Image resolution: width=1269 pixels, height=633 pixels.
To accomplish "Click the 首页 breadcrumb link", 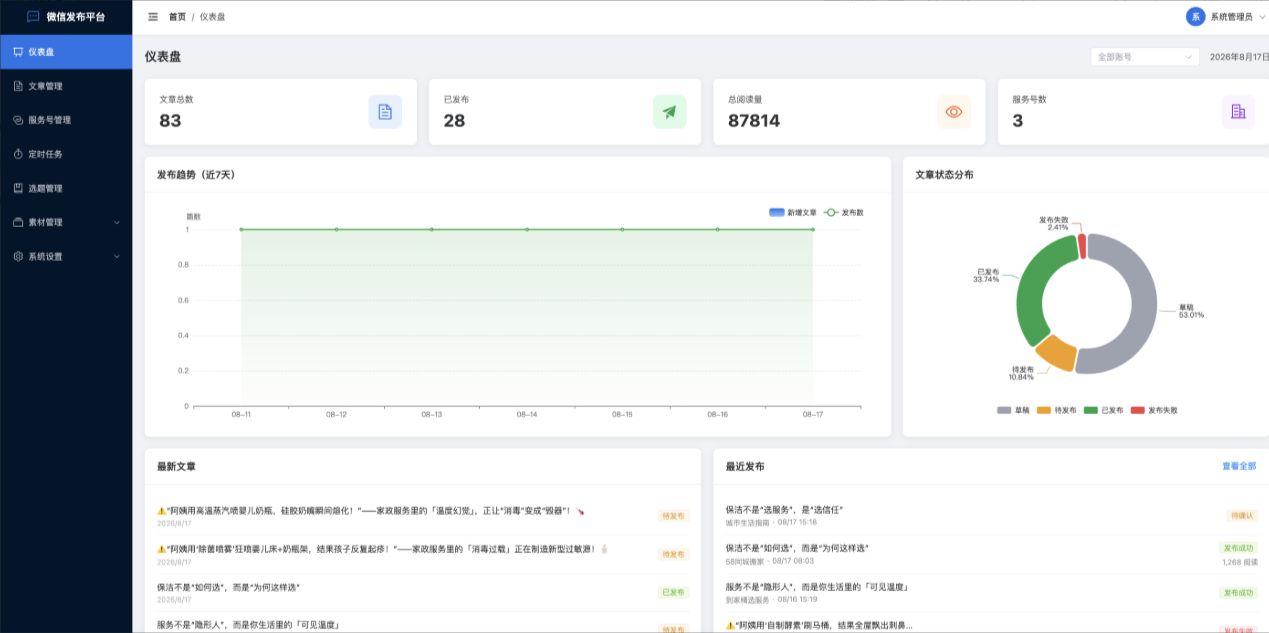I will (x=177, y=17).
